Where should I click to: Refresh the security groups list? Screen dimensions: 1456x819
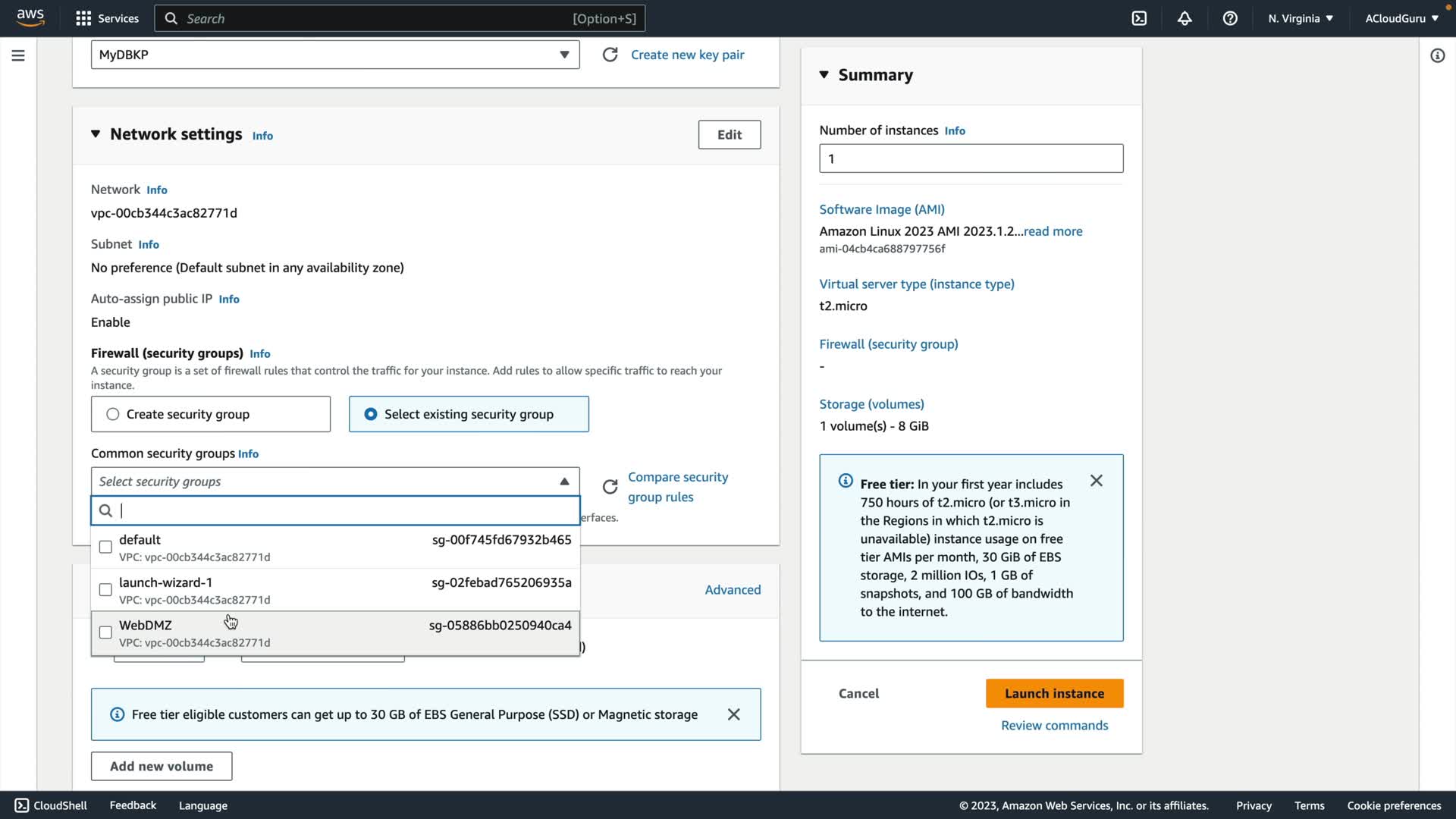[610, 487]
